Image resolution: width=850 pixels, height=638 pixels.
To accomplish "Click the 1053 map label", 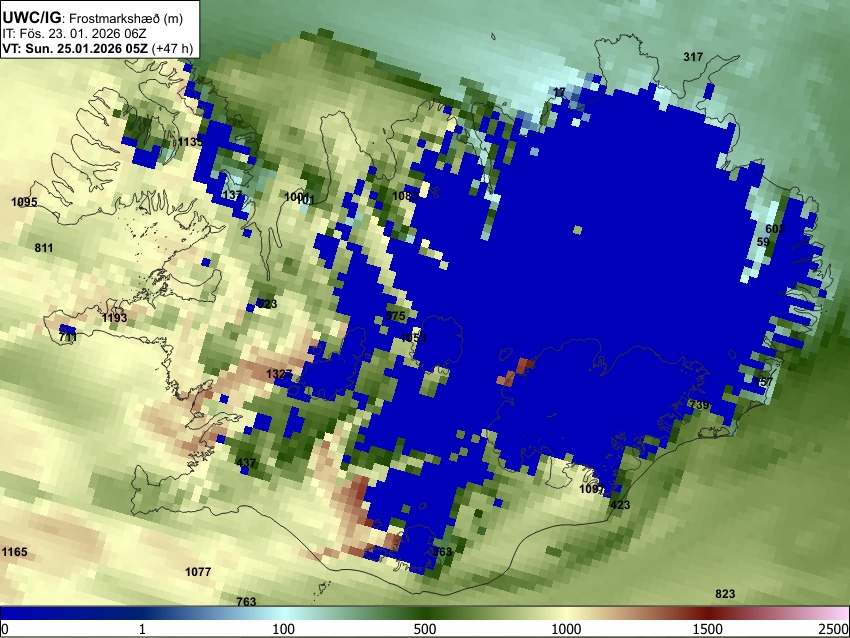I will (x=413, y=338).
